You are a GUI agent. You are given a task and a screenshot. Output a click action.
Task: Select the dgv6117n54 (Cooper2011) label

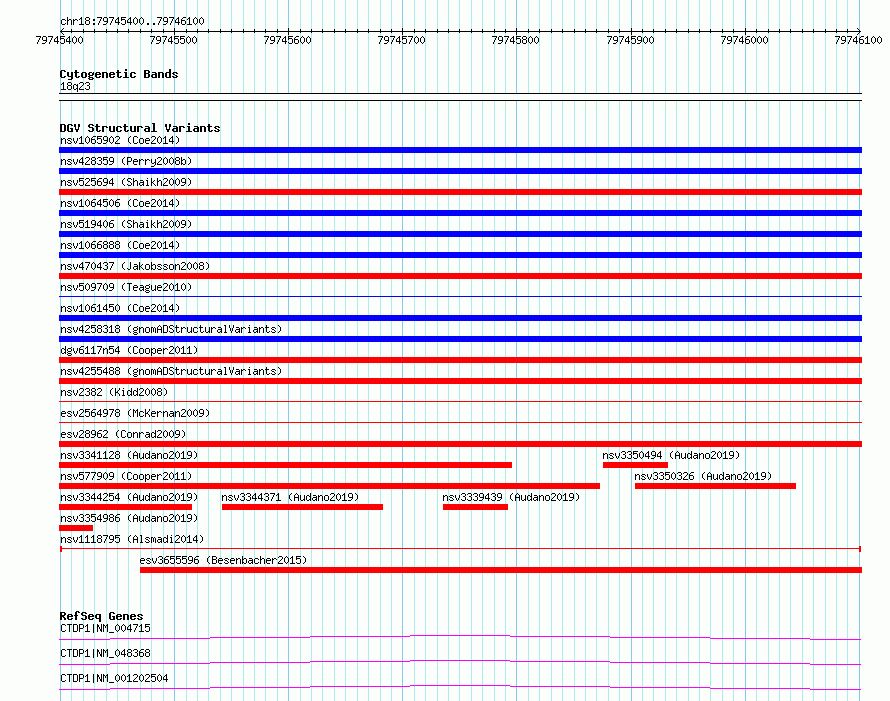(129, 350)
